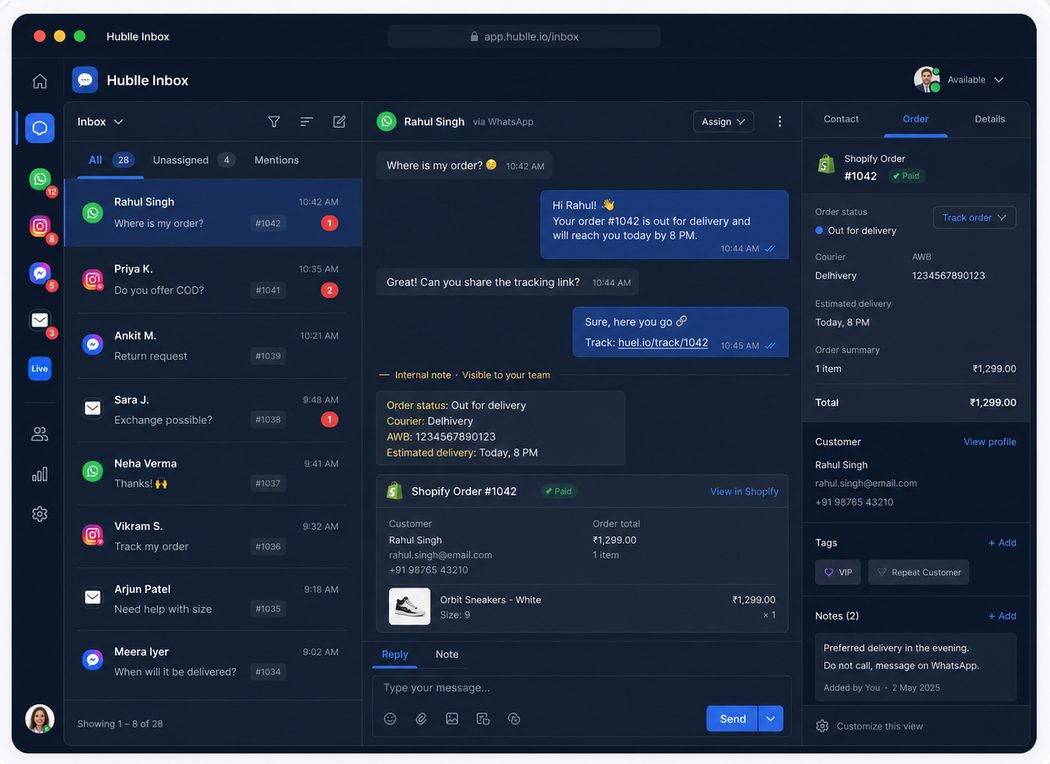Viewport: 1050px width, 764px height.
Task: Open Arjun Patel conversation
Action: click(213, 599)
